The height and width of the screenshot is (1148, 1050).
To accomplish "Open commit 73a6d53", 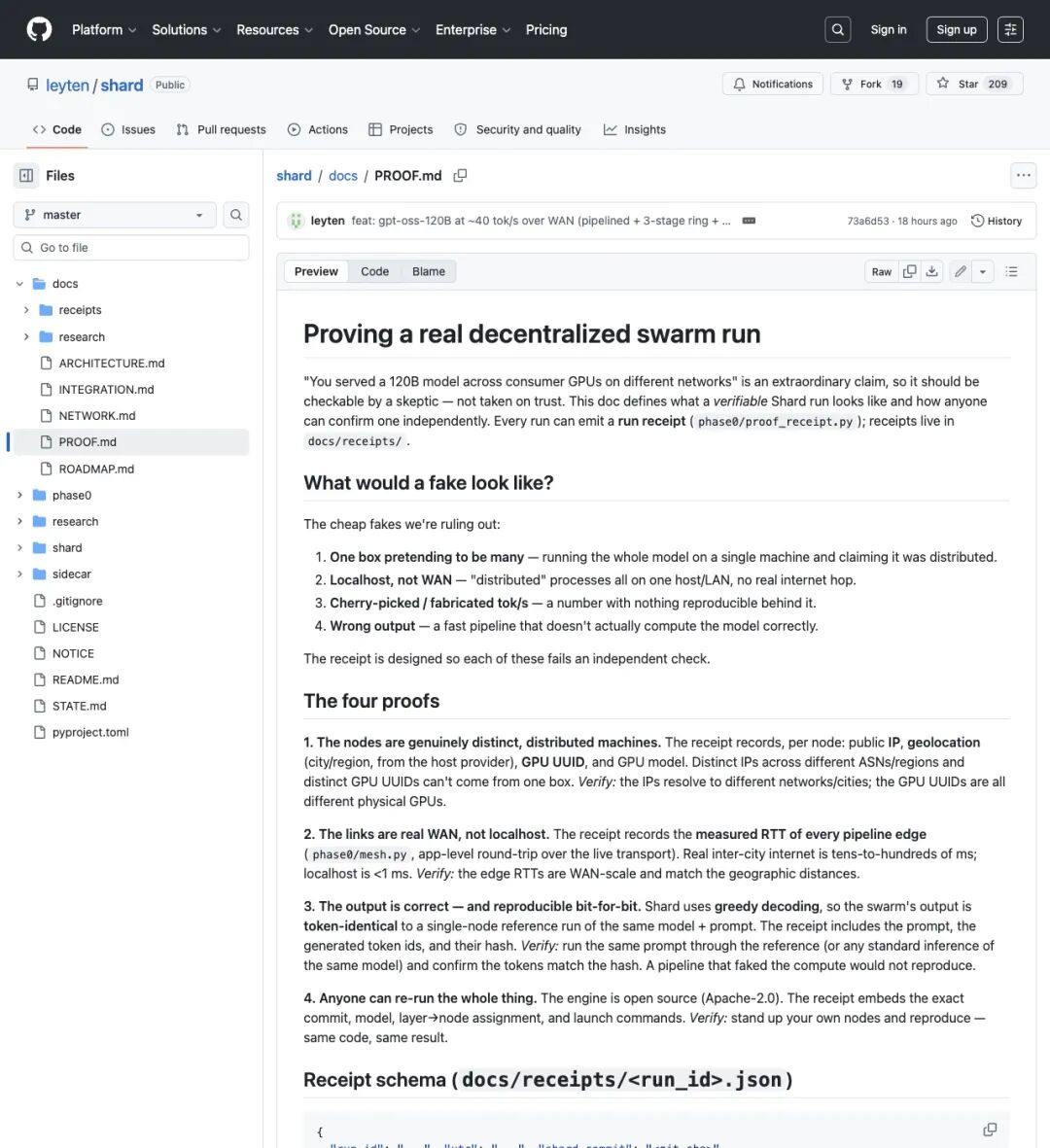I will pos(867,221).
